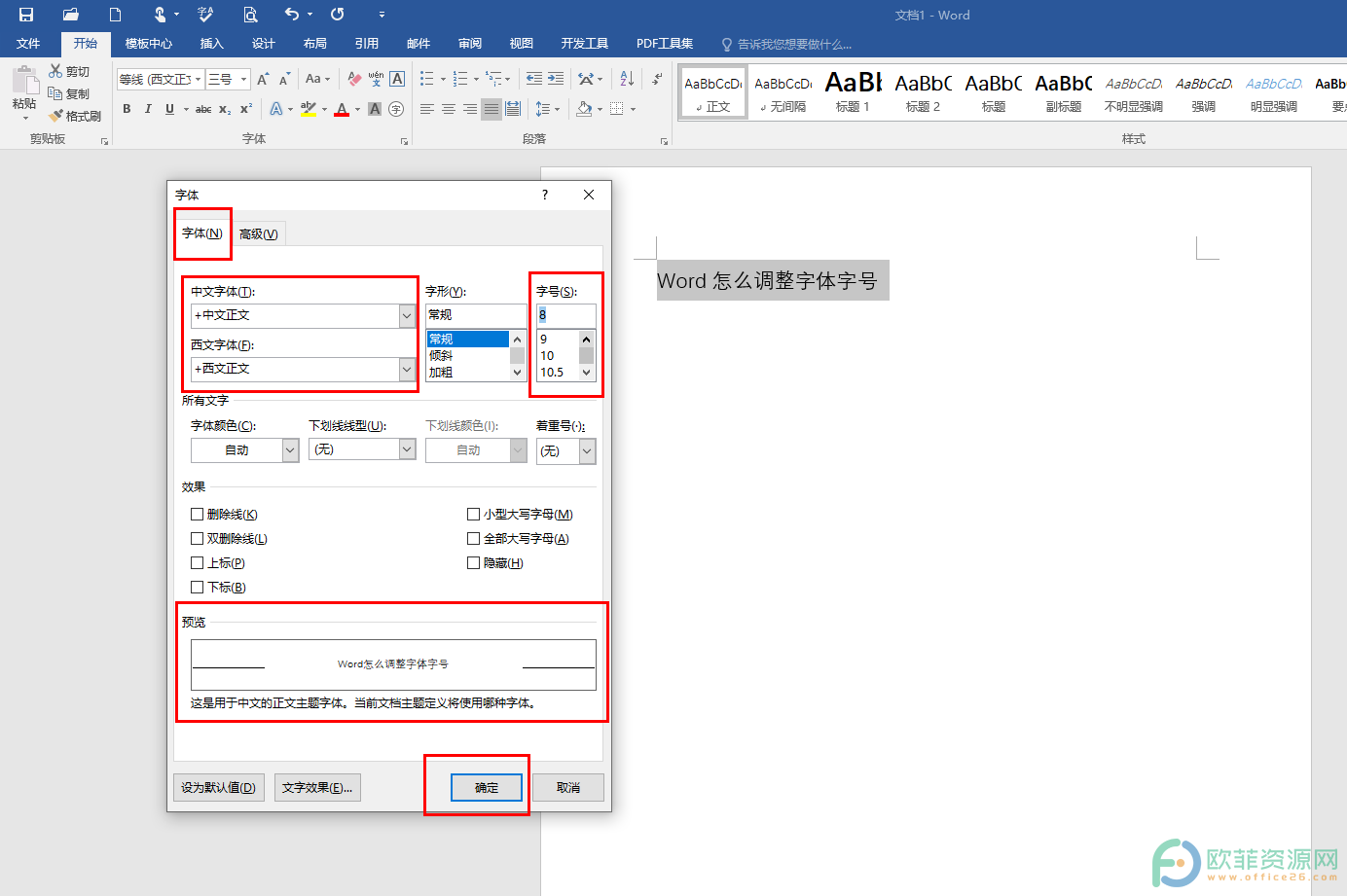Open enclosed characters (字) tool
The height and width of the screenshot is (896, 1347).
click(396, 109)
